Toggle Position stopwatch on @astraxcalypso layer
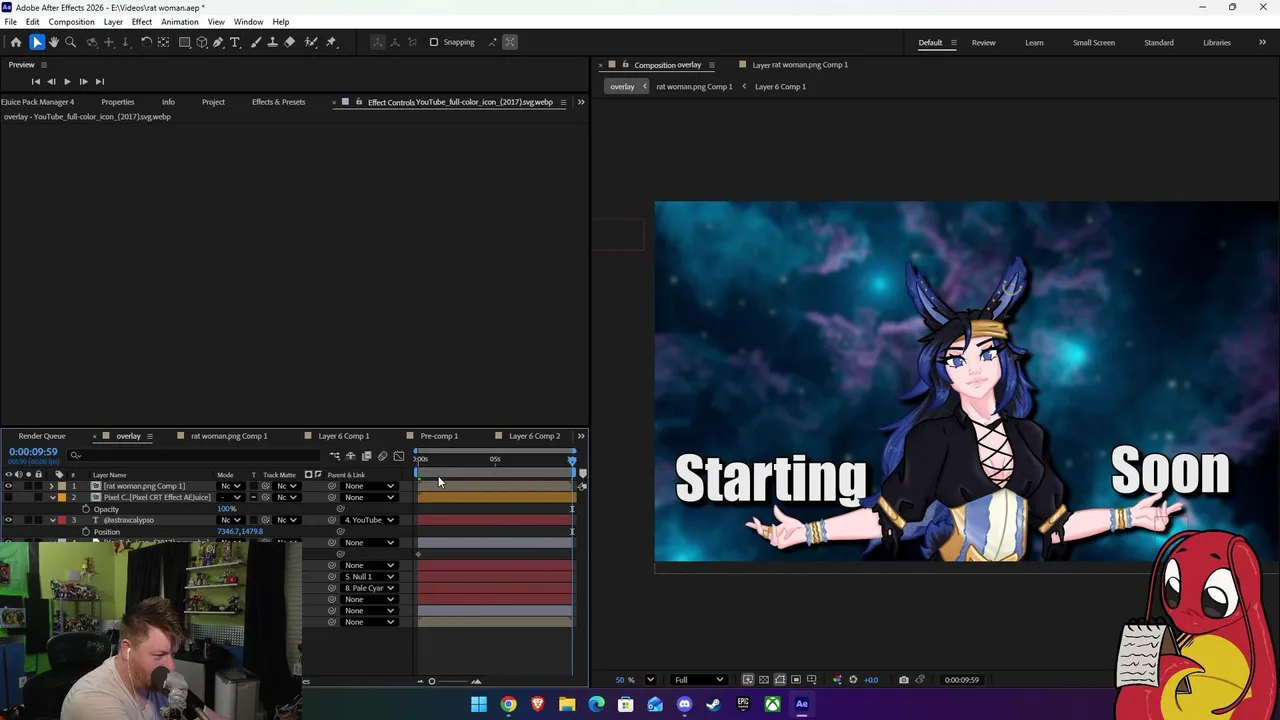Screen dimensions: 1280x720 point(86,532)
